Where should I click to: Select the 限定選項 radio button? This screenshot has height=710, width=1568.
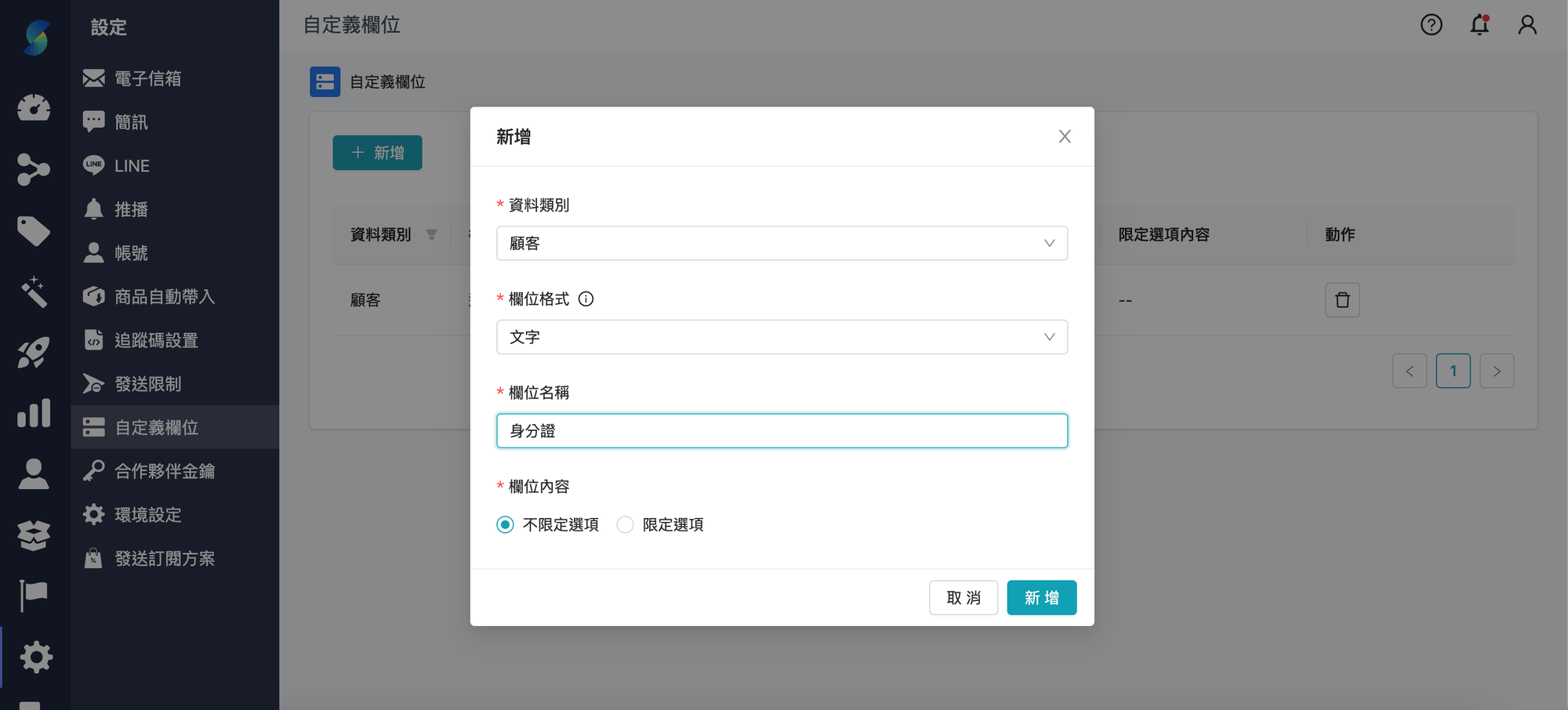pyautogui.click(x=625, y=524)
